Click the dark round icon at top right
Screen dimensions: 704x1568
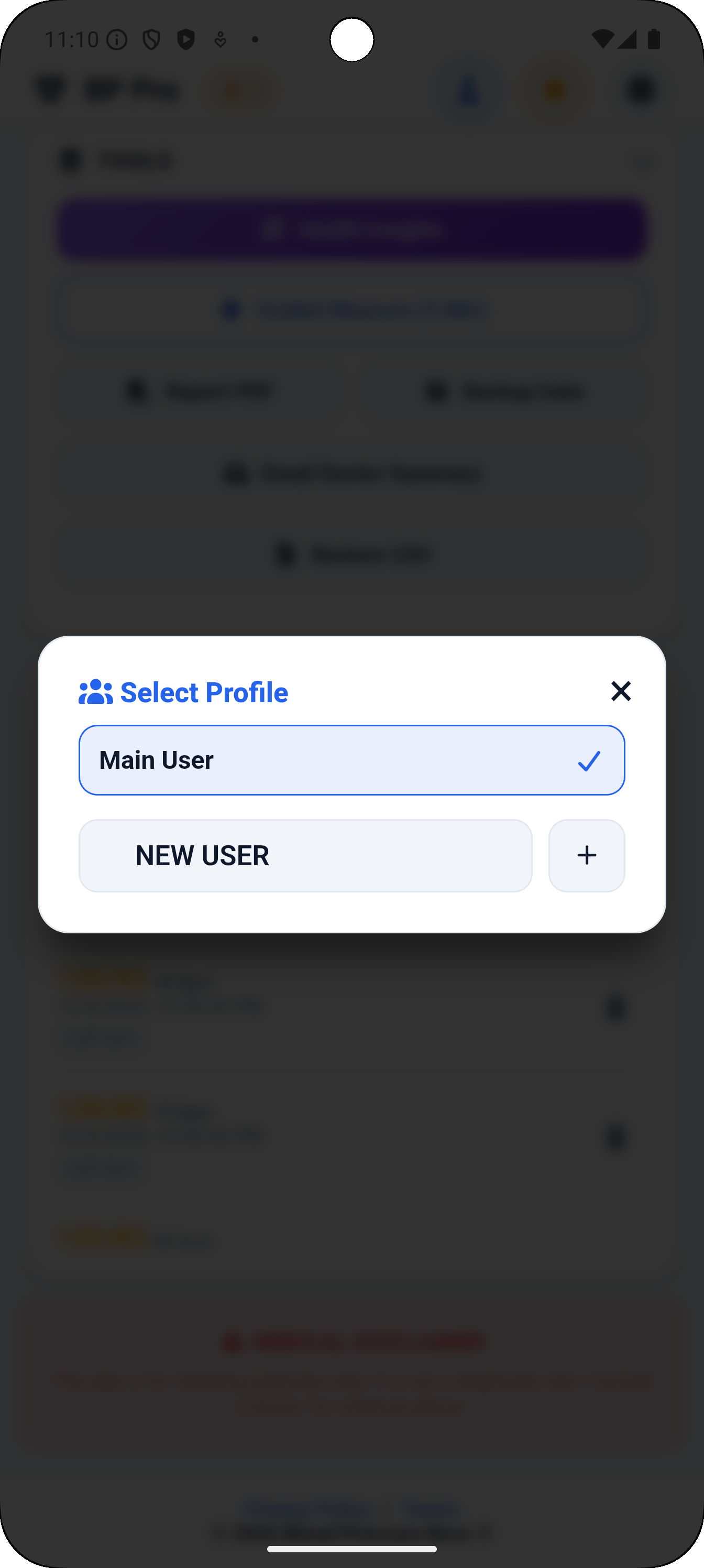[641, 91]
